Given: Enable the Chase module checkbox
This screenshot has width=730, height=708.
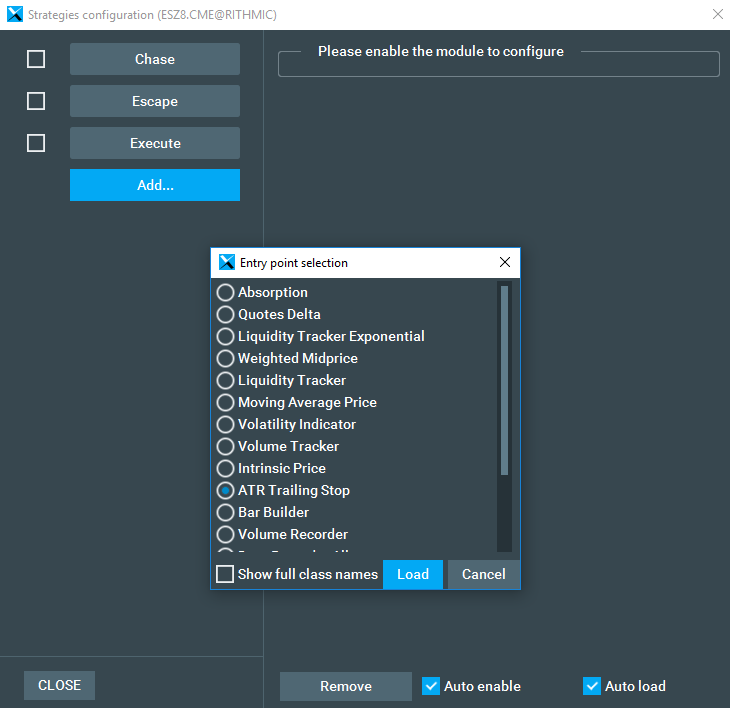Looking at the screenshot, I should click(x=36, y=59).
